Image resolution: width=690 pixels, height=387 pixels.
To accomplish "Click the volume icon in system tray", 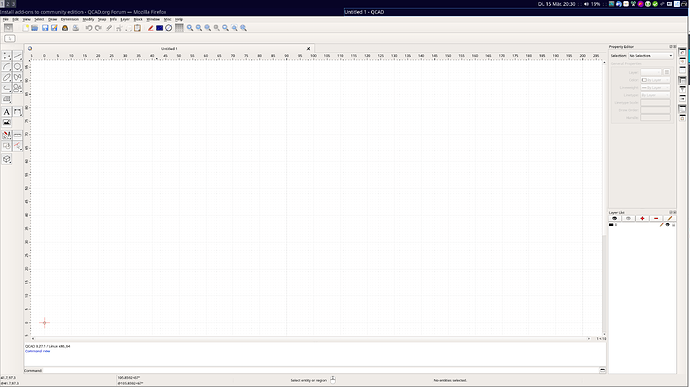I will (586, 4).
